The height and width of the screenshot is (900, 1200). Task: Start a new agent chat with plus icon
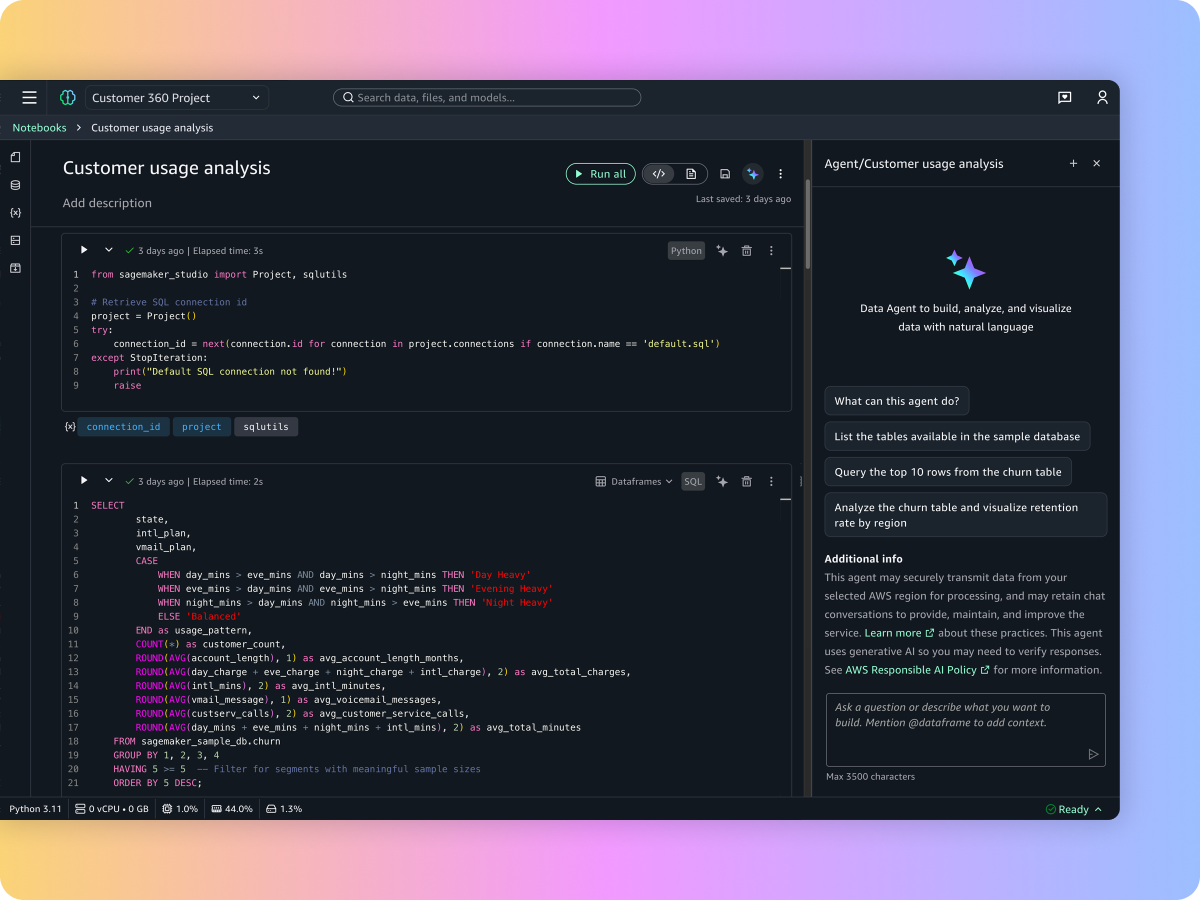click(1073, 164)
